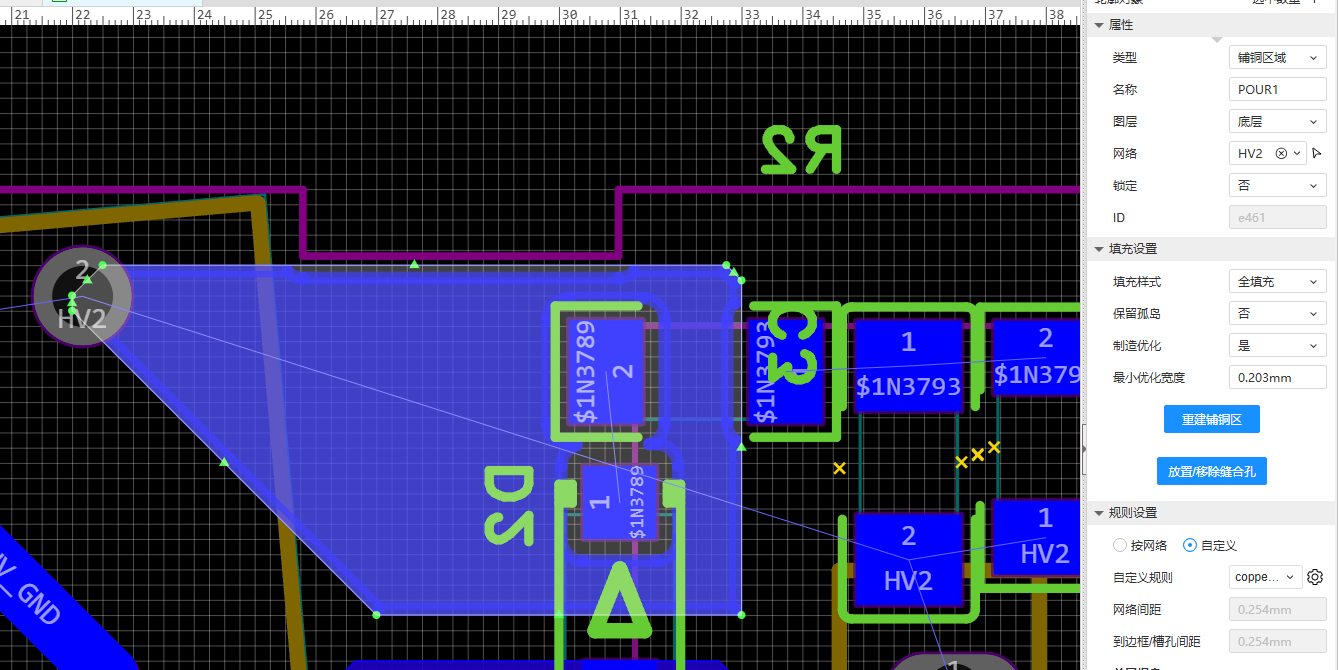This screenshot has height=670, width=1338.
Task: Select the D2 silkscreen designator
Action: click(510, 506)
